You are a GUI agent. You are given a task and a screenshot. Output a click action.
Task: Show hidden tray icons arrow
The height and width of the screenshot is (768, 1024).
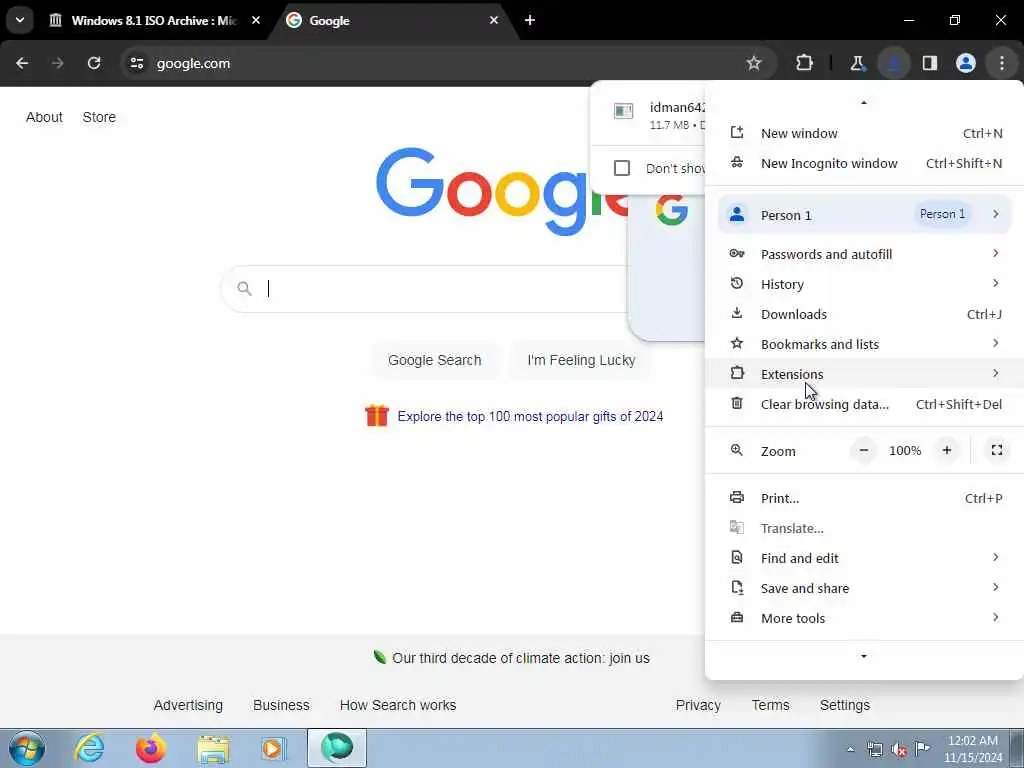click(850, 750)
